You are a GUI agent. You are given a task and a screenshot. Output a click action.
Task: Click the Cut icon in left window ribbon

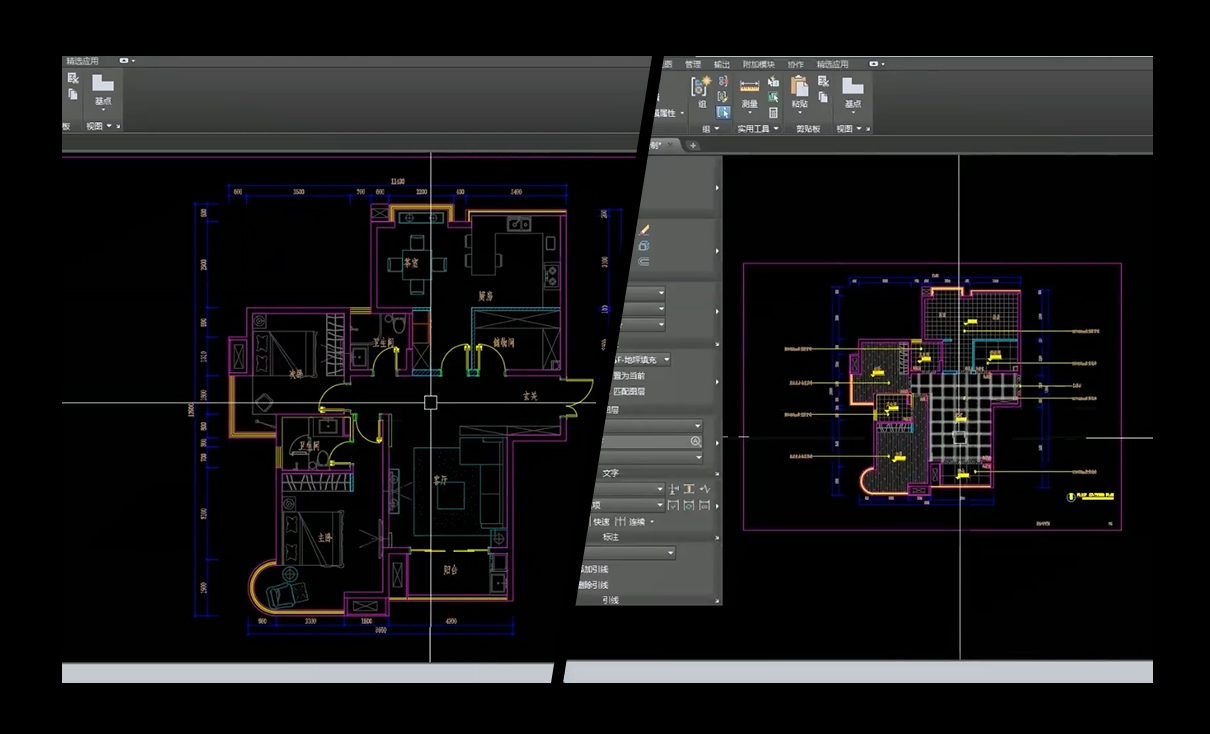point(73,78)
